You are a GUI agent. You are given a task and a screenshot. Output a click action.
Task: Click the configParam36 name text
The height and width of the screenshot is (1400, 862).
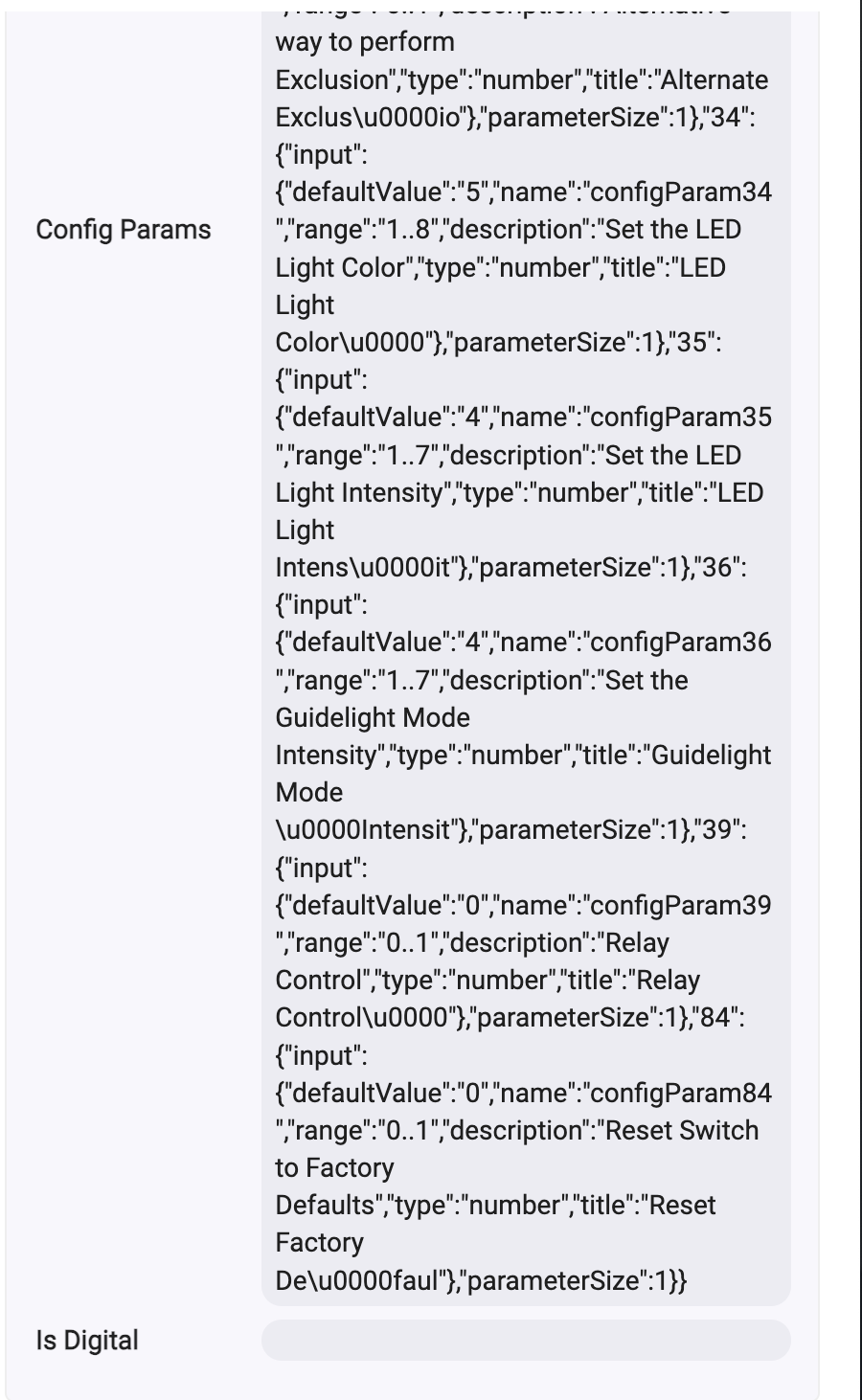tap(681, 643)
